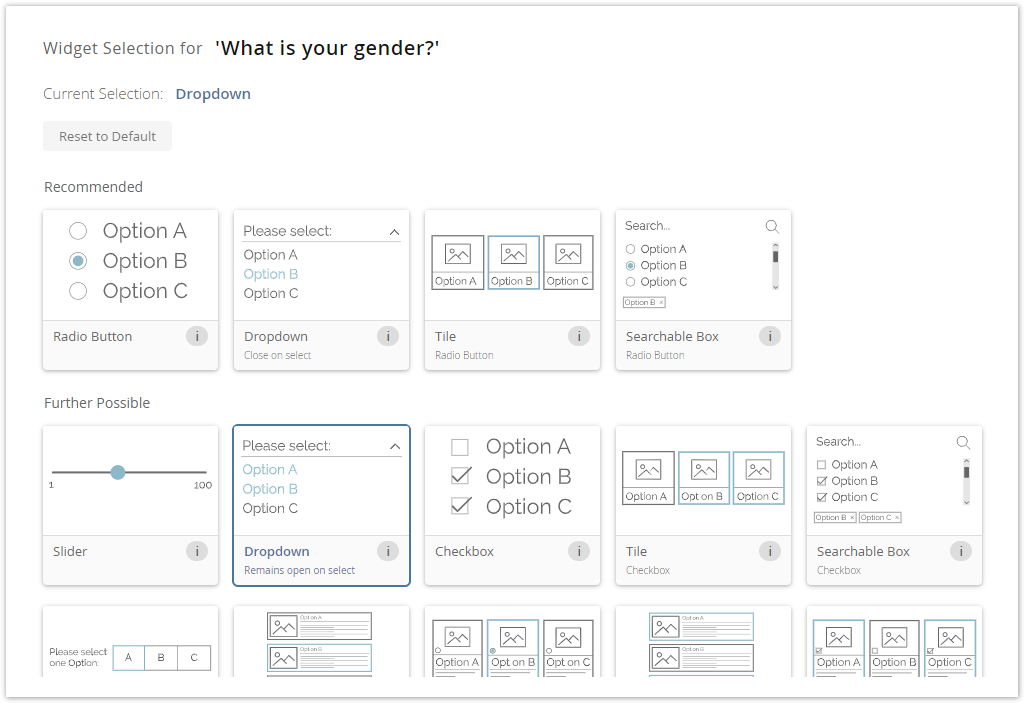
Task: Open info icon on Checkbox card
Action: click(x=579, y=551)
